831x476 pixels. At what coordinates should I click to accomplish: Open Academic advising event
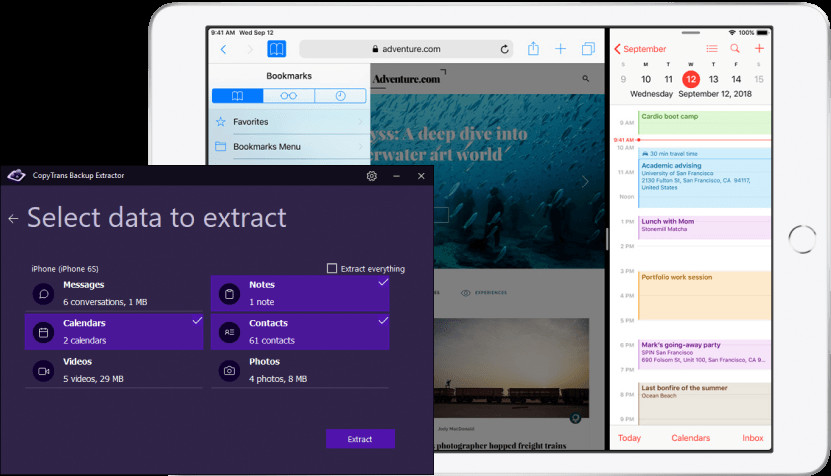coord(704,178)
